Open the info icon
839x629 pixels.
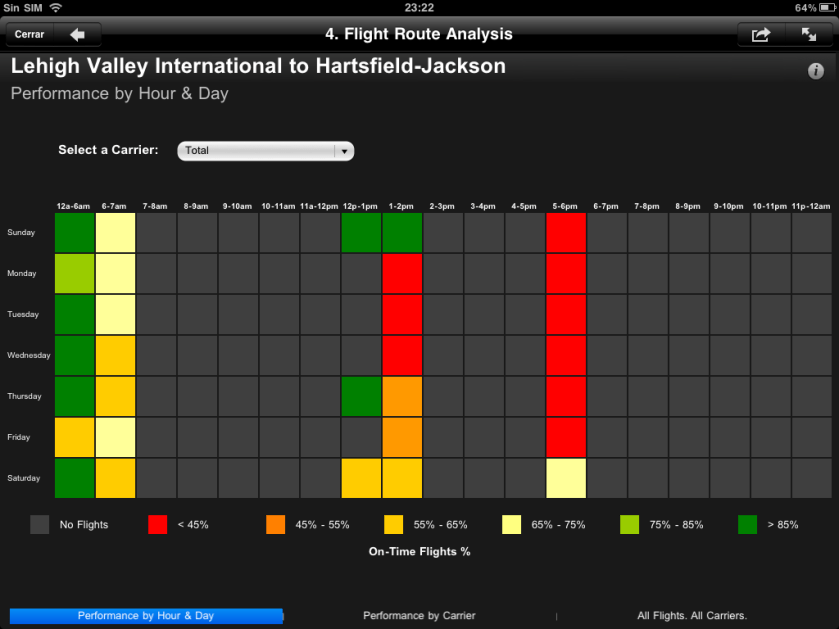tap(815, 71)
